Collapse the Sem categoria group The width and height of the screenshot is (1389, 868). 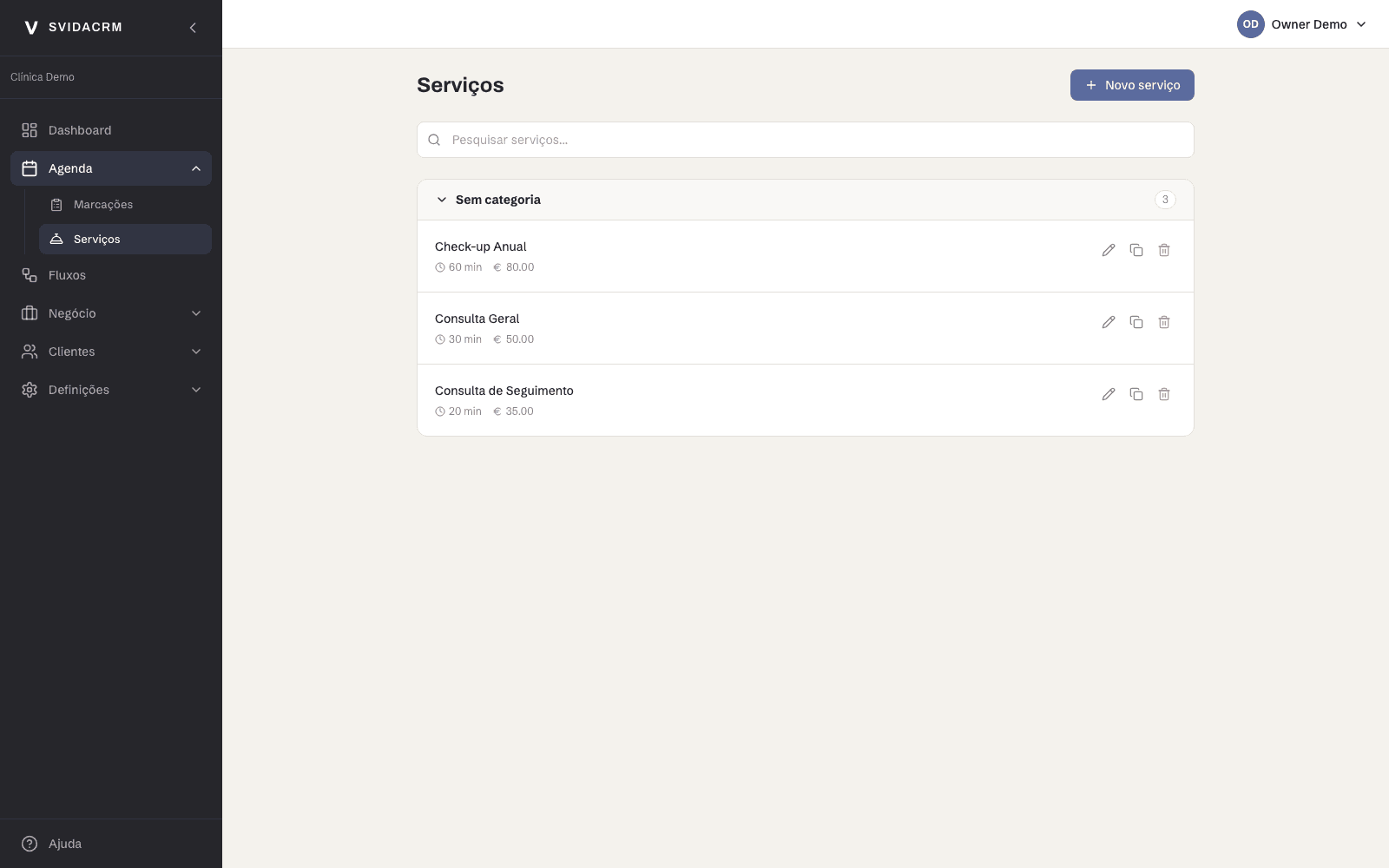tap(442, 200)
